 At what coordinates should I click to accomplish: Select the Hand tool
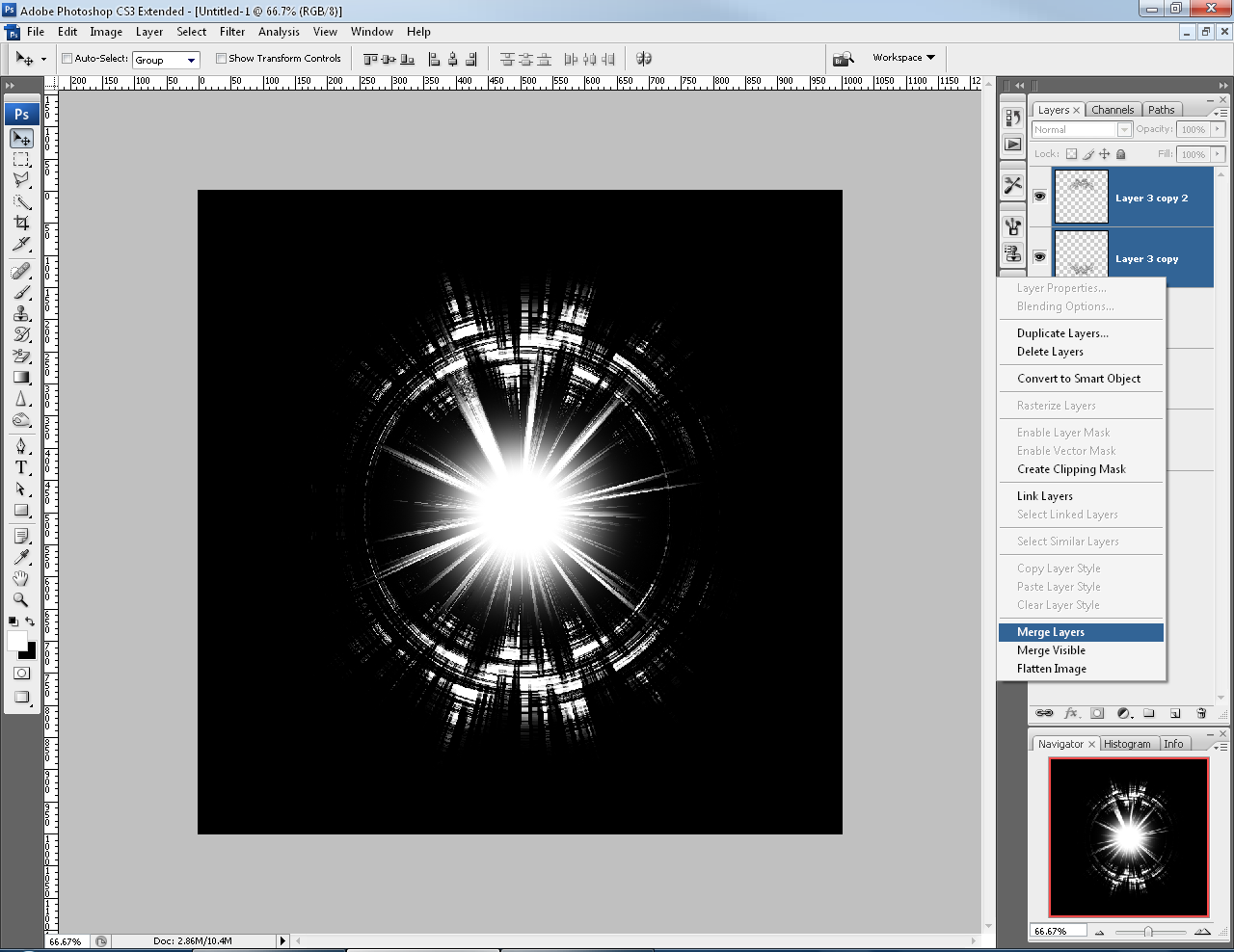[x=22, y=577]
